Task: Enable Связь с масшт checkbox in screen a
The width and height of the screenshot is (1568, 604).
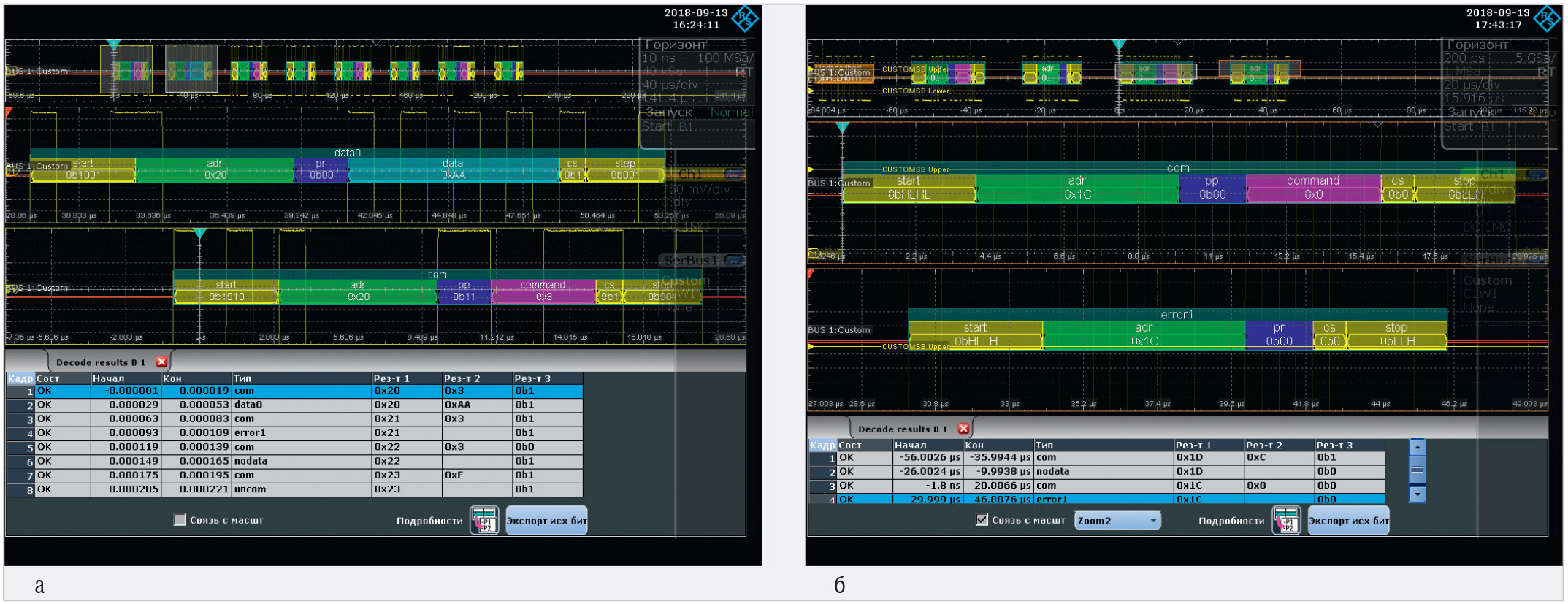Action: pos(180,519)
